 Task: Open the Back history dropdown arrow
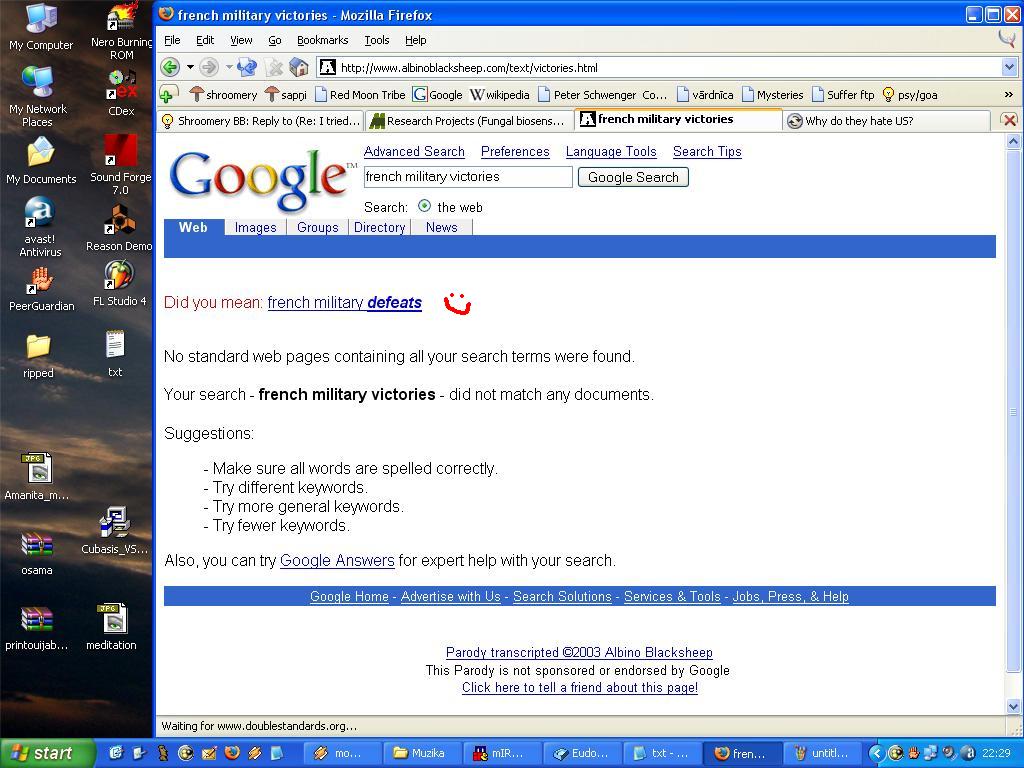(190, 67)
